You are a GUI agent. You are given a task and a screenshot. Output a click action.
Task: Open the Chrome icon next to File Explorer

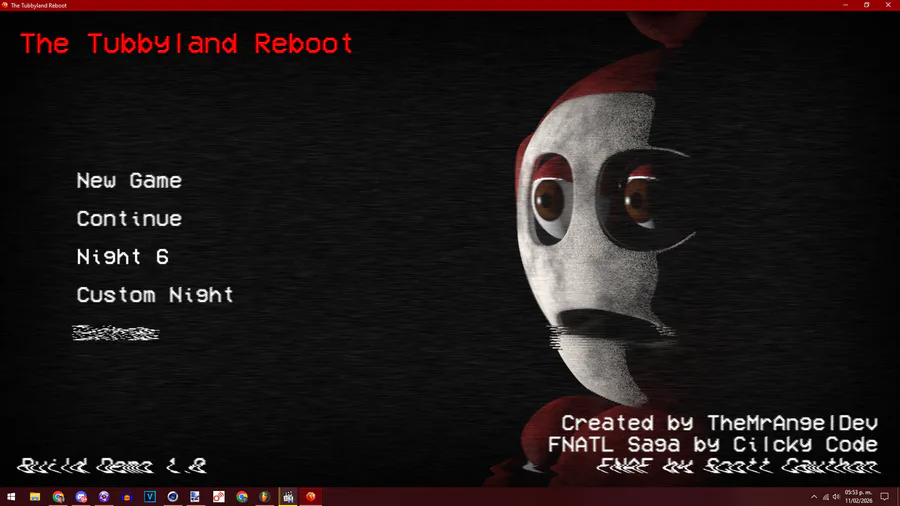(x=58, y=497)
